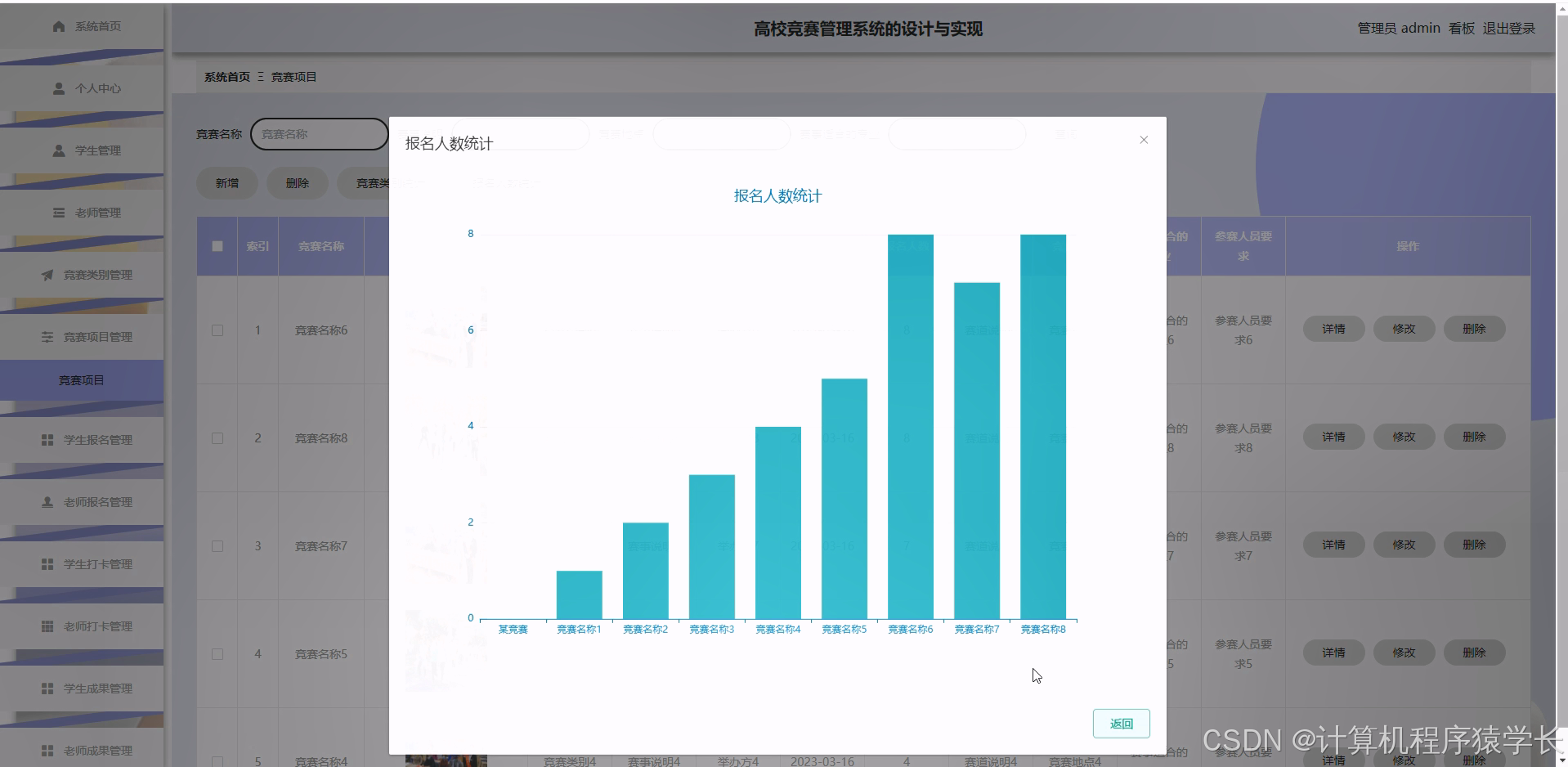Click 删除 for row 竞赛名称6
The width and height of the screenshot is (1568, 767).
(x=1474, y=329)
